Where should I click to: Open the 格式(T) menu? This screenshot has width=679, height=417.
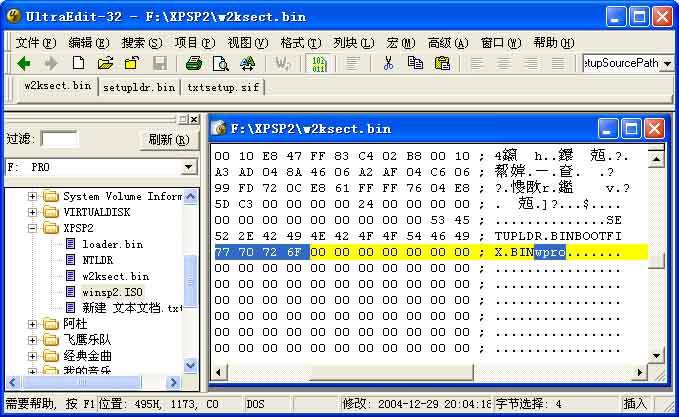coord(301,43)
